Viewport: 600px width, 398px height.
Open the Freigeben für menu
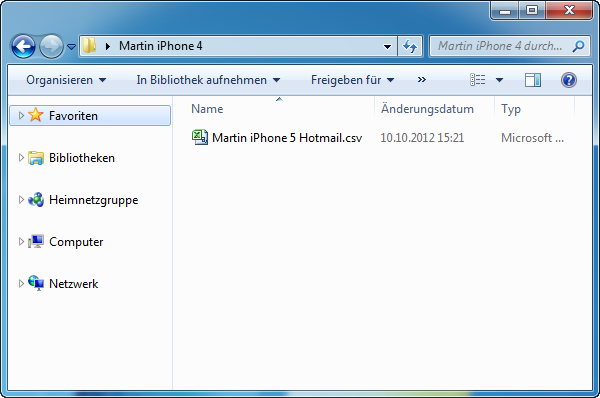click(x=352, y=80)
